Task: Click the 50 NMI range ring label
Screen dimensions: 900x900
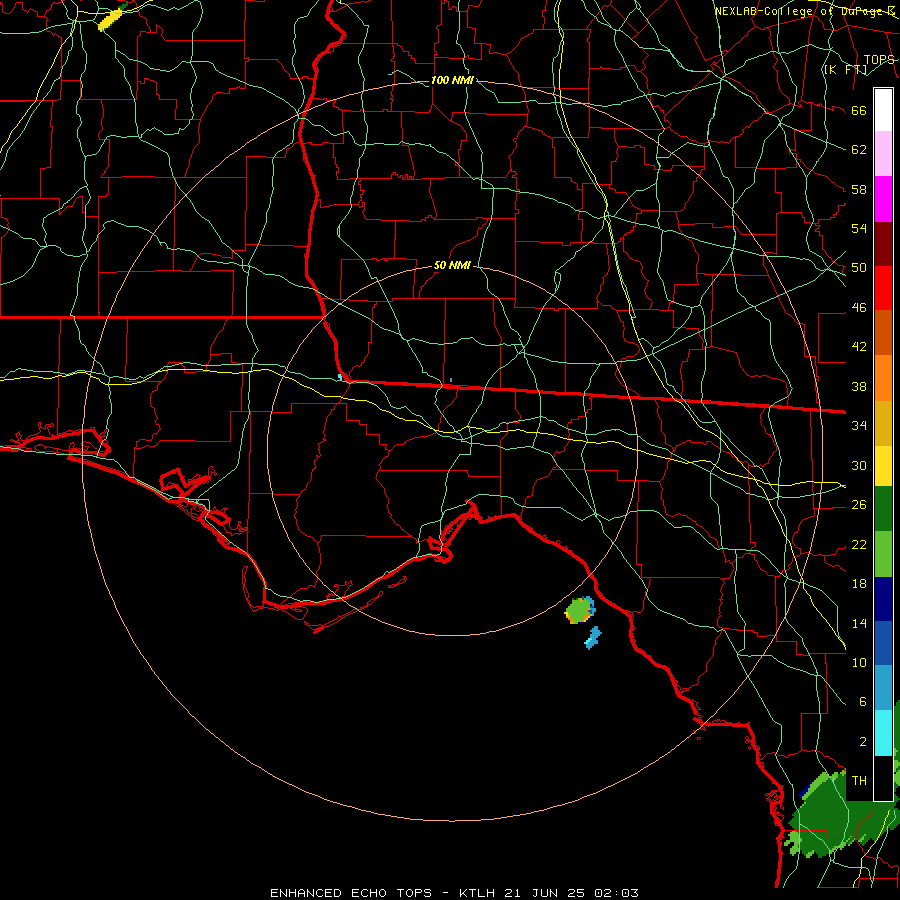Action: 452,265
